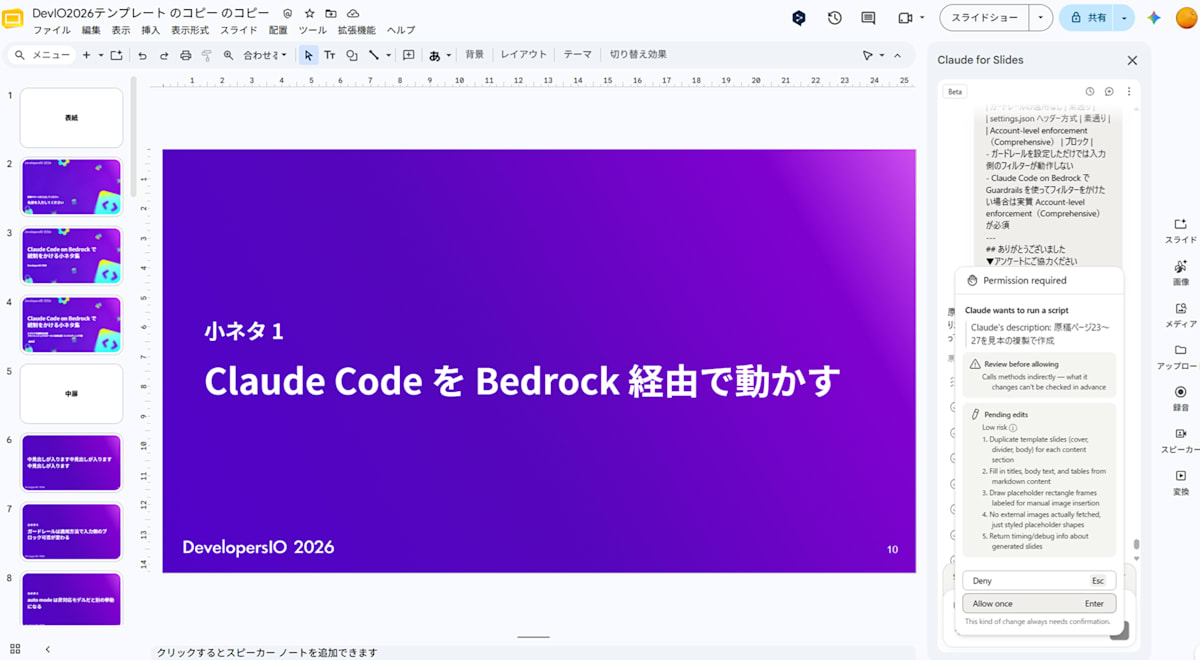
Task: Click the add comment toolbar icon
Action: pyautogui.click(x=408, y=55)
